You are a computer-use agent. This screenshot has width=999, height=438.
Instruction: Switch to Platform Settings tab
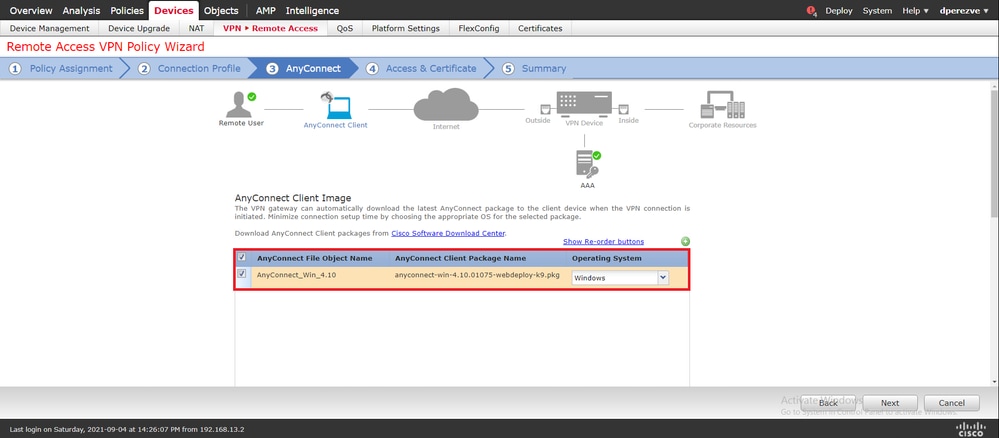coord(406,28)
